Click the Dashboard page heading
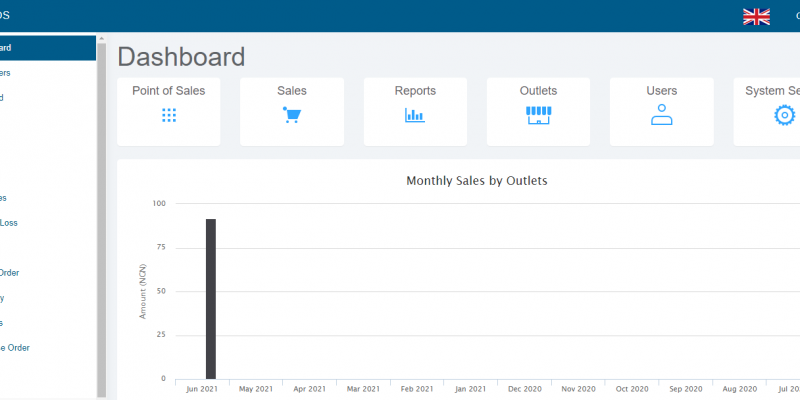The width and height of the screenshot is (800, 400). coord(181,56)
